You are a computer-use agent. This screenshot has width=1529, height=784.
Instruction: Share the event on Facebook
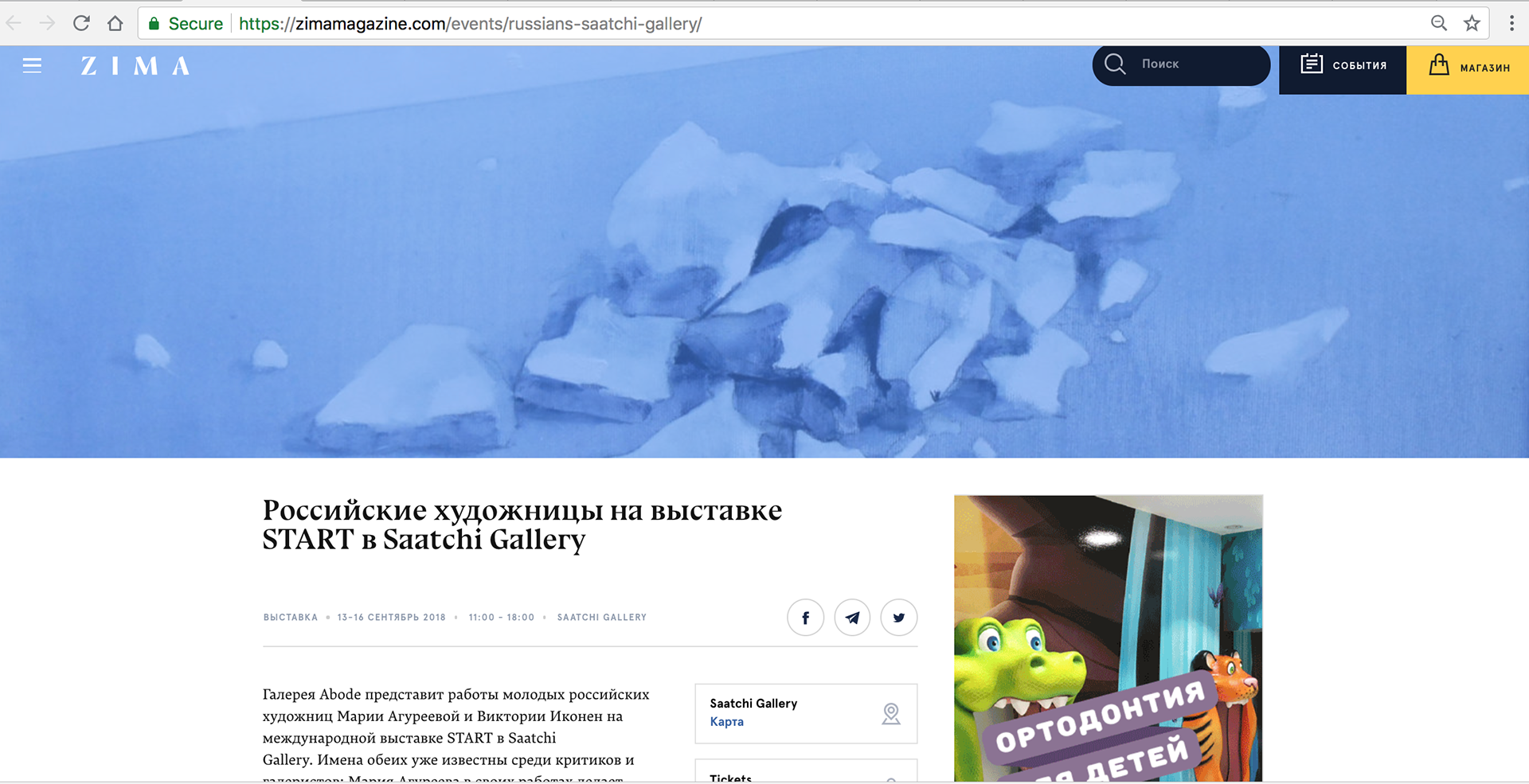(x=805, y=618)
